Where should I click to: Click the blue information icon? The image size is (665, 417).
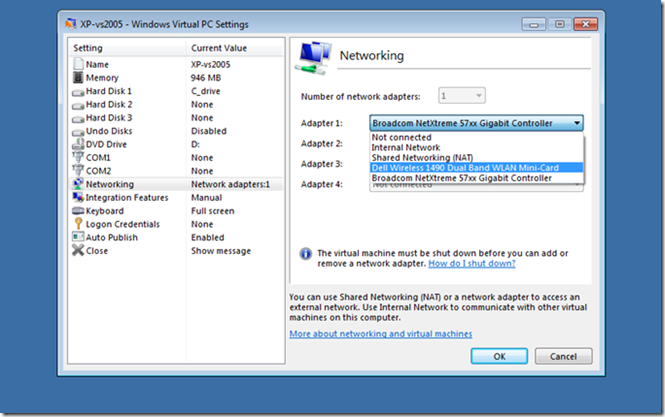coord(305,254)
